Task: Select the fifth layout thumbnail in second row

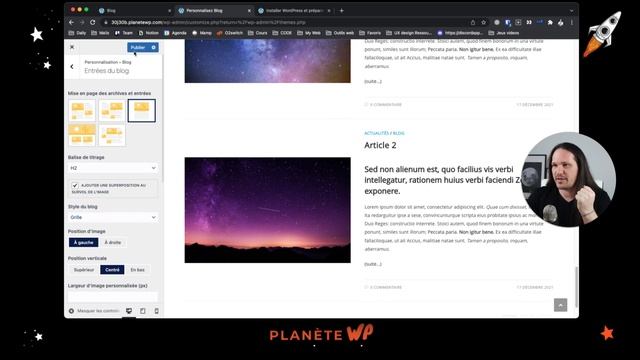Action: (x=112, y=135)
